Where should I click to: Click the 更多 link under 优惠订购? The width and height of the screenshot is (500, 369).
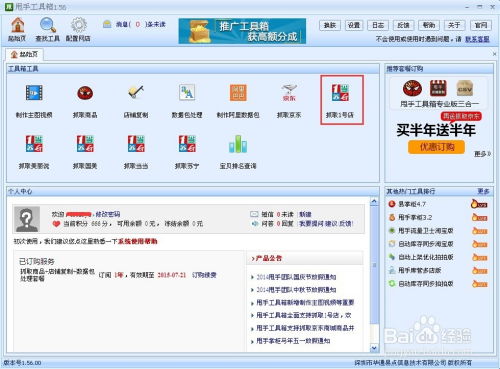pyautogui.click(x=482, y=154)
